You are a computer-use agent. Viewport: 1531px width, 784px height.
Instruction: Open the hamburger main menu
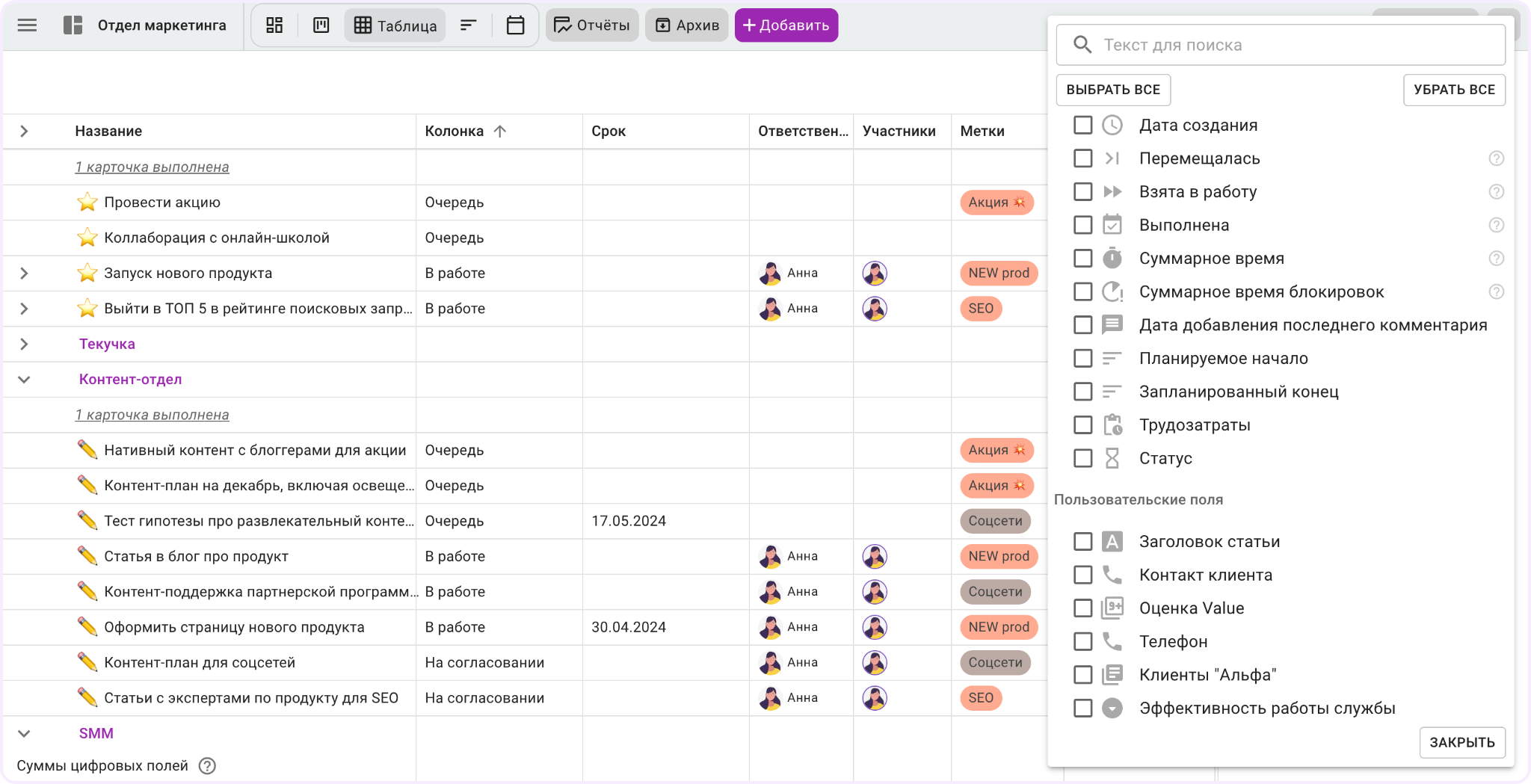pyautogui.click(x=27, y=25)
